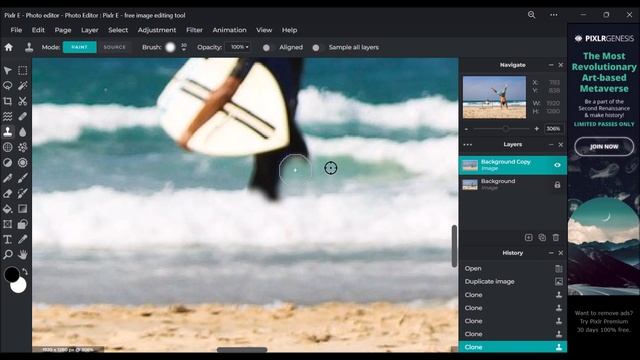Collapse the Navigate panel
640x360 pixels.
click(551, 65)
